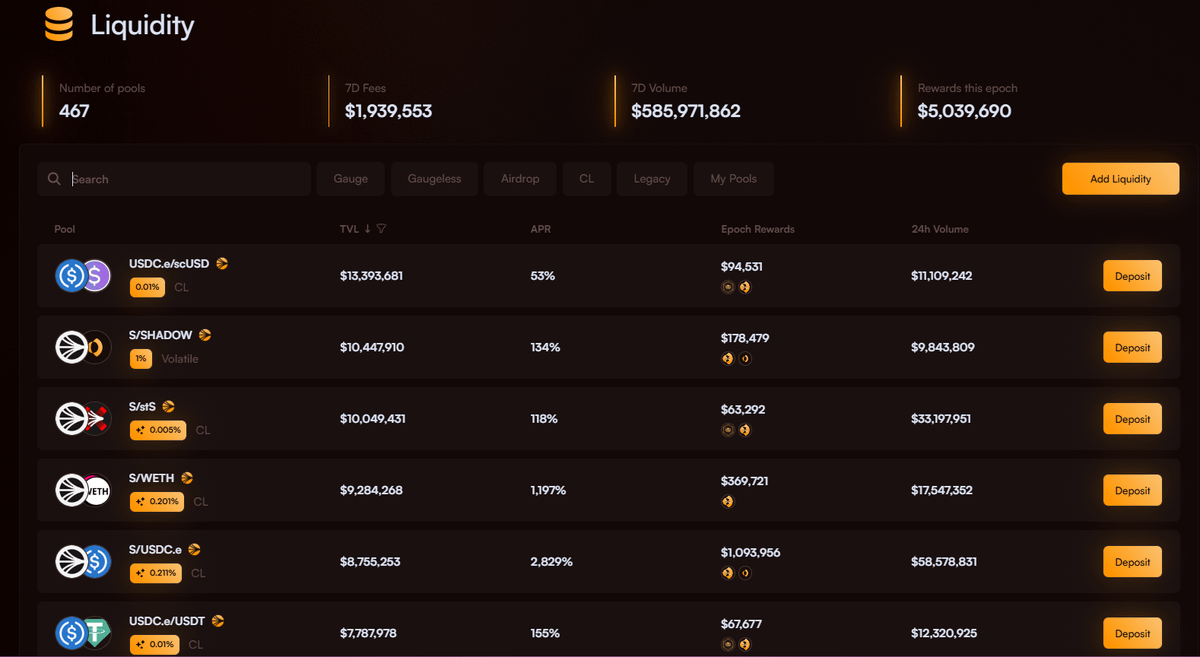Screen dimensions: 1200x657
Task: Click the Add Liquidity button
Action: coord(1120,179)
